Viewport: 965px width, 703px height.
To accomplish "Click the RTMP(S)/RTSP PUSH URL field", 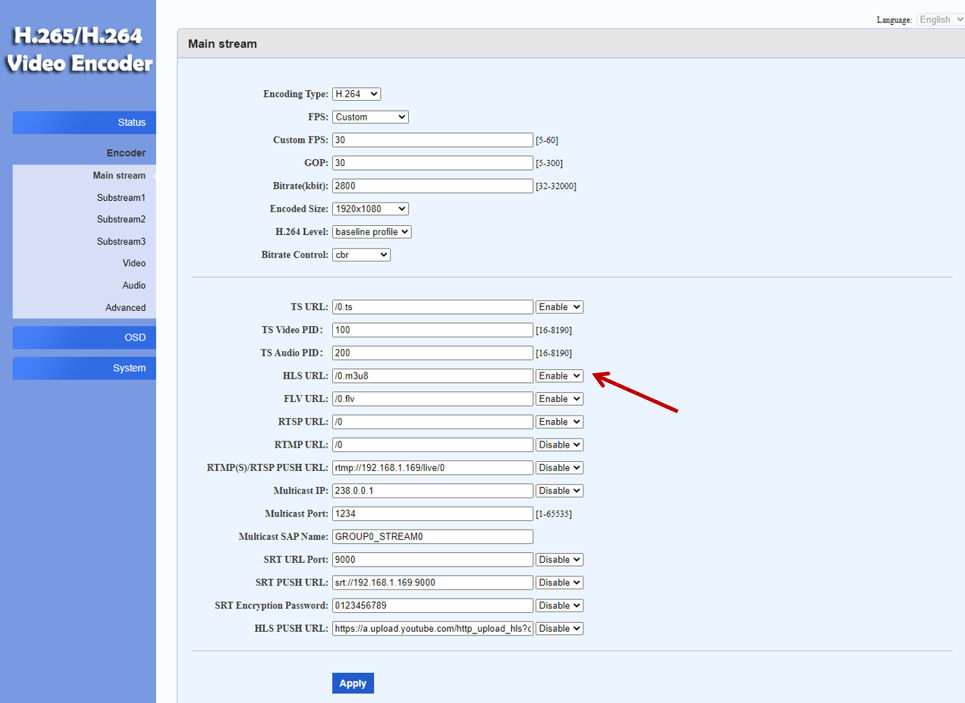I will tap(433, 468).
